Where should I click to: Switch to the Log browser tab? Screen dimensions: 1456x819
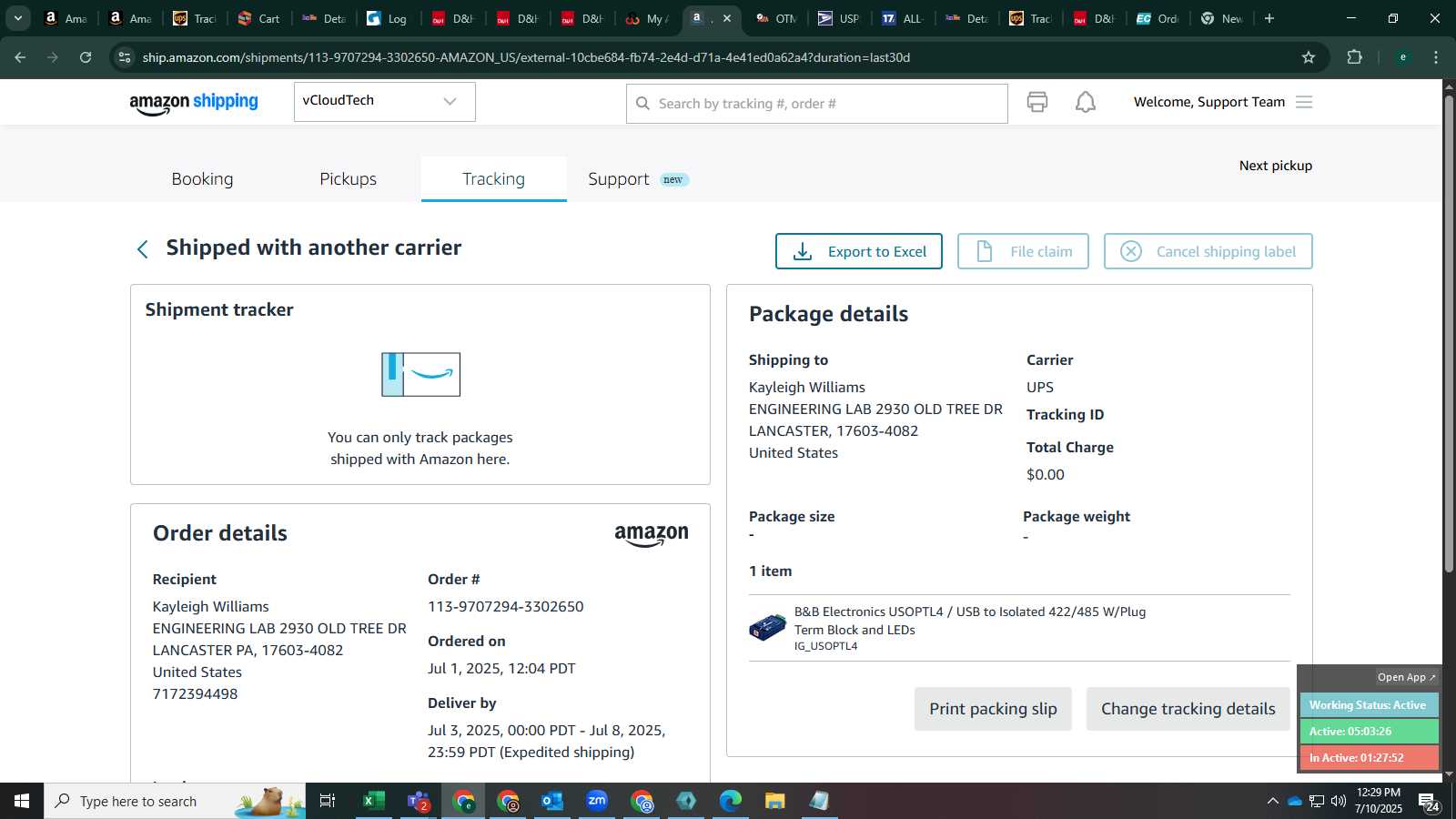point(387,18)
